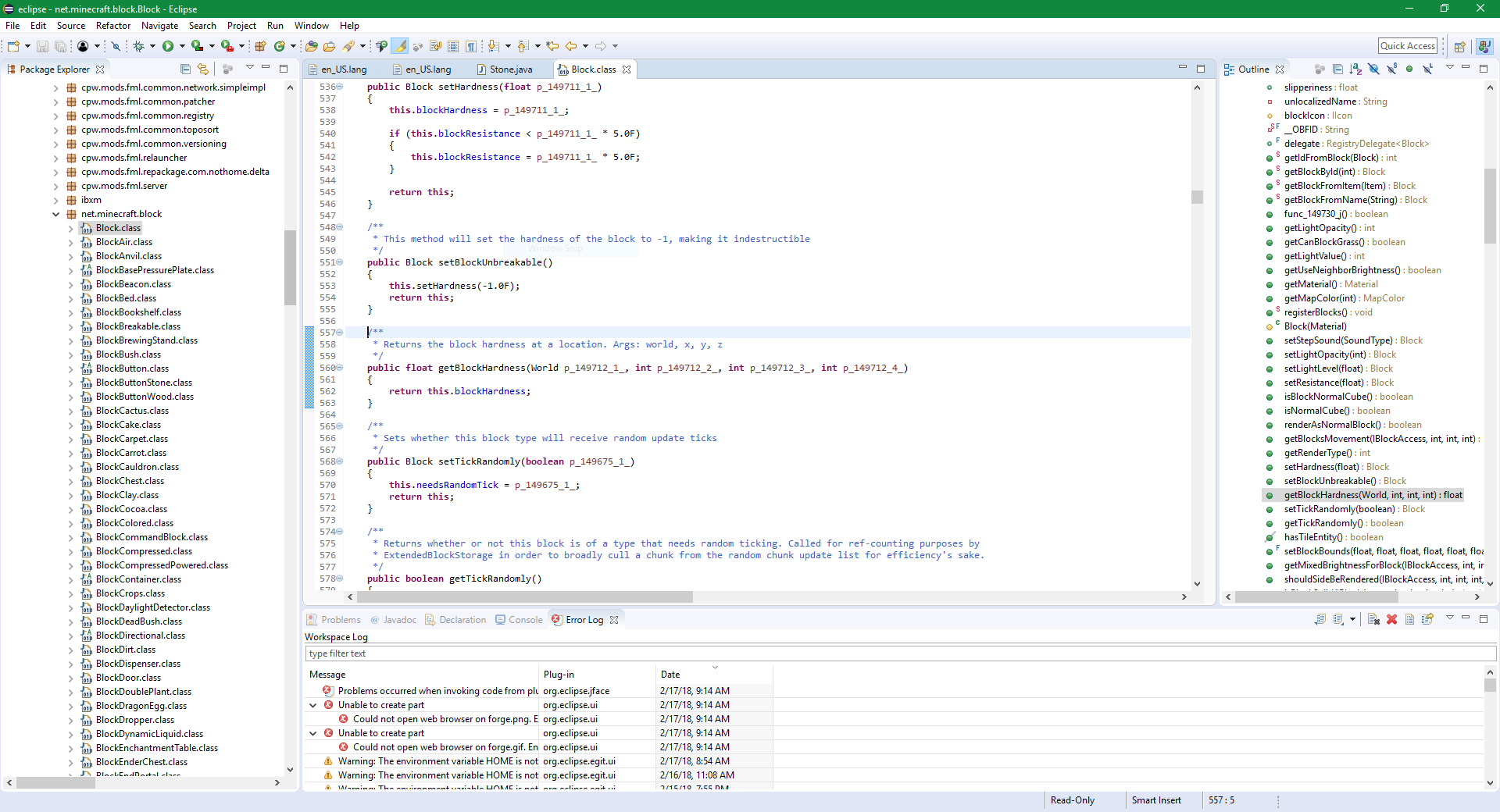Expand the BlockAnvil.class tree node
This screenshot has width=1500, height=812.
coord(70,256)
